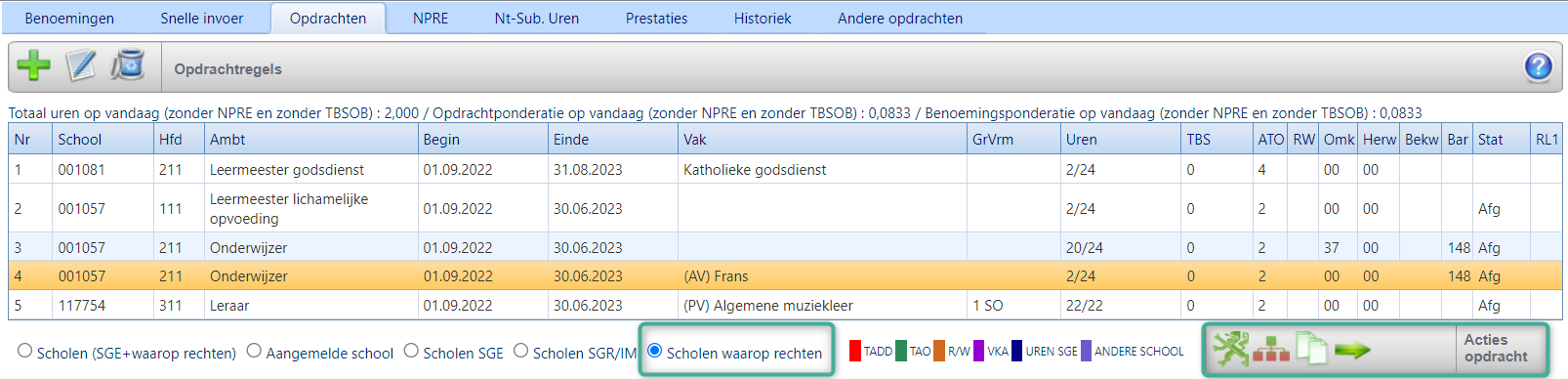This screenshot has height=379, width=1568.
Task: Click the green Flemish lion icon
Action: [1230, 349]
